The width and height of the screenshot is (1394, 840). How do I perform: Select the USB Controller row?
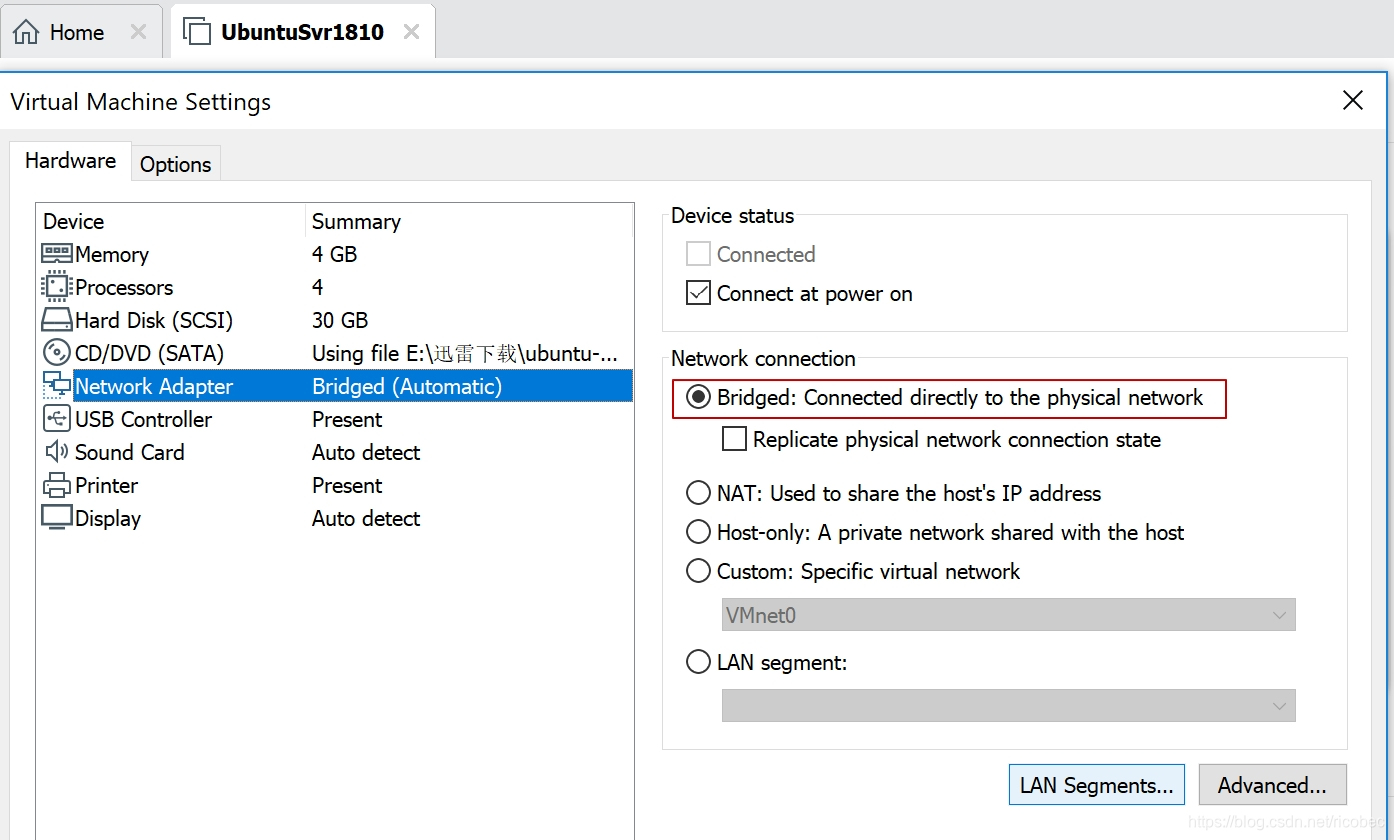335,419
